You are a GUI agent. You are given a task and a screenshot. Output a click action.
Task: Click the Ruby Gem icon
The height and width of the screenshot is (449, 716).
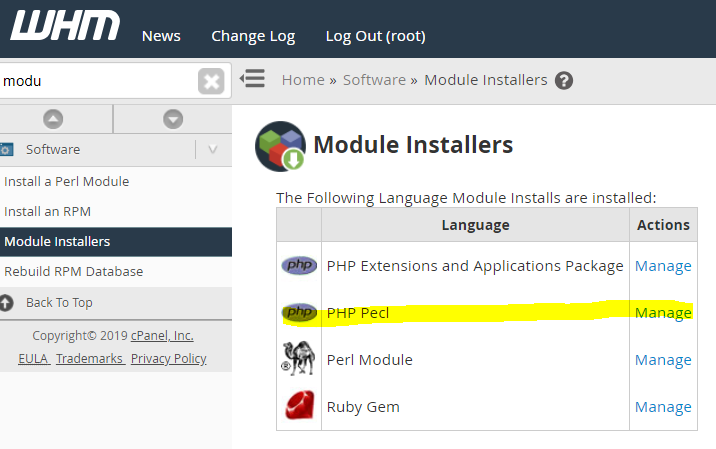click(x=298, y=406)
